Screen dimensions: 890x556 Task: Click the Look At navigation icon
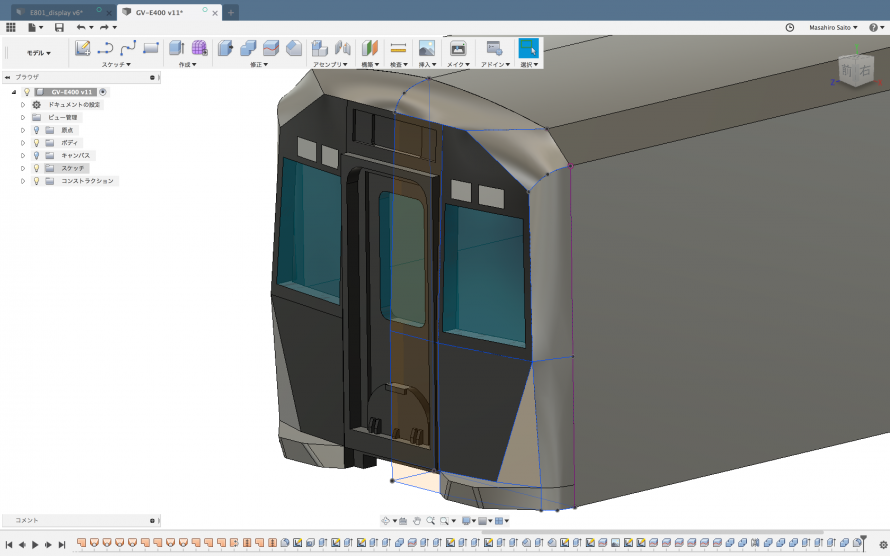click(x=403, y=521)
